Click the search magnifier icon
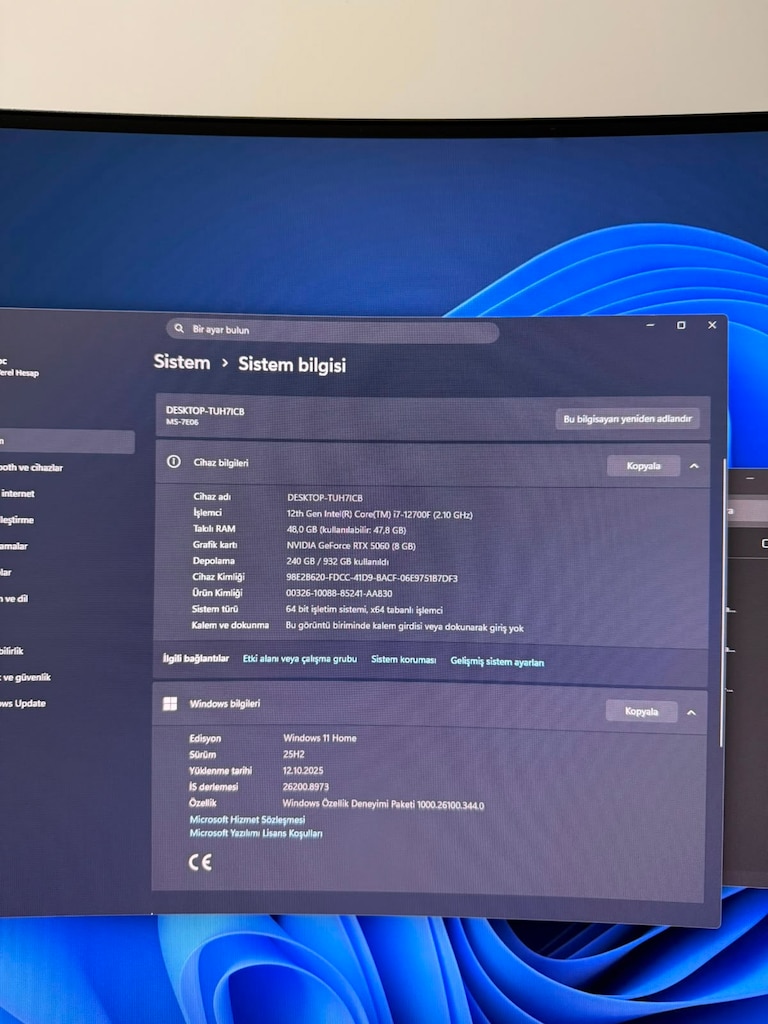Screen dimensions: 768x1024 [x=179, y=328]
